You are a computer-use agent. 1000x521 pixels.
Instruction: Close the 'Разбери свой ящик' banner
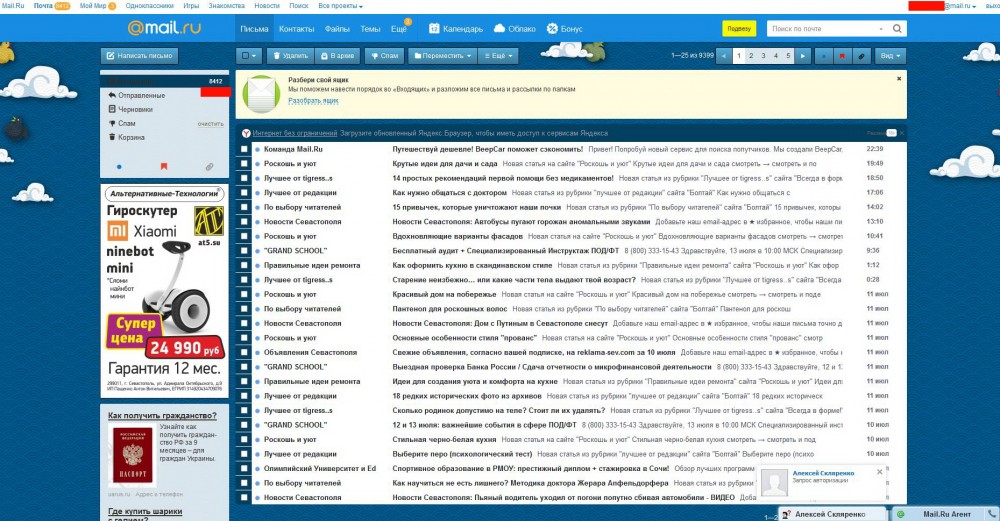pos(899,79)
